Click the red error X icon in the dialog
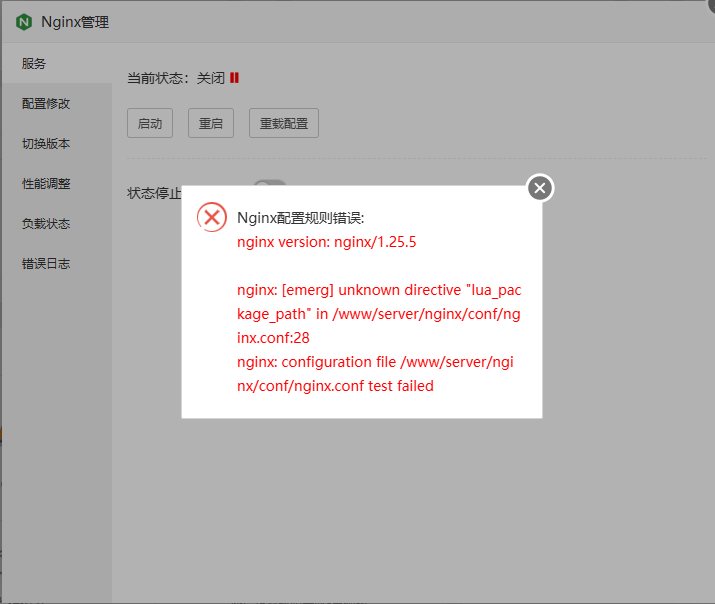Image resolution: width=715 pixels, height=604 pixels. tap(212, 217)
